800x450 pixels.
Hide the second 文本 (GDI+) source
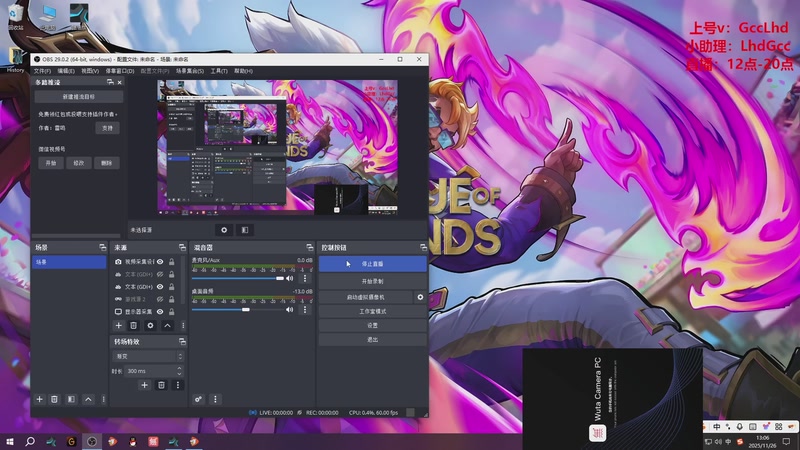pos(160,287)
